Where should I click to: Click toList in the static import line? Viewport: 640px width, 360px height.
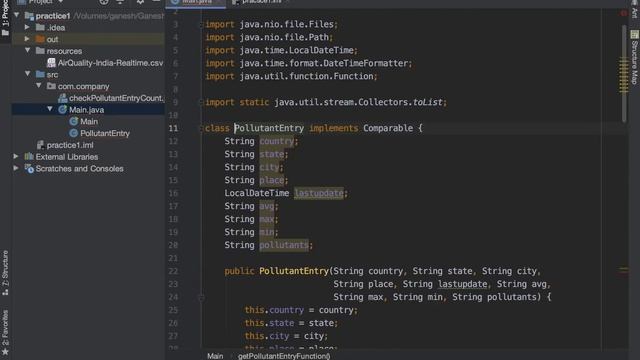427,102
